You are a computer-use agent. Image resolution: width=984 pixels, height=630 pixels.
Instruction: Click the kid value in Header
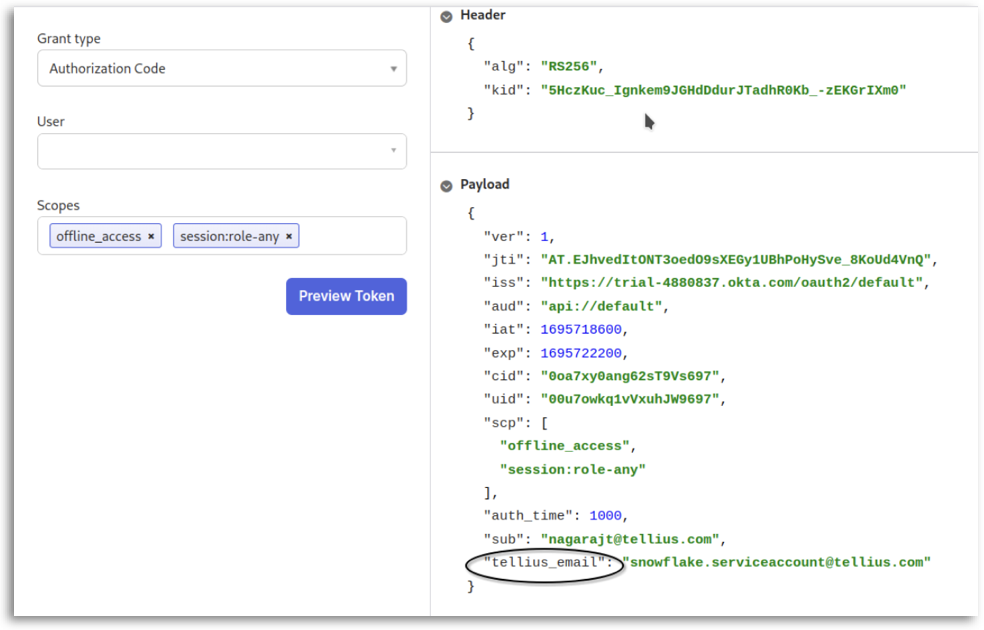point(722,90)
